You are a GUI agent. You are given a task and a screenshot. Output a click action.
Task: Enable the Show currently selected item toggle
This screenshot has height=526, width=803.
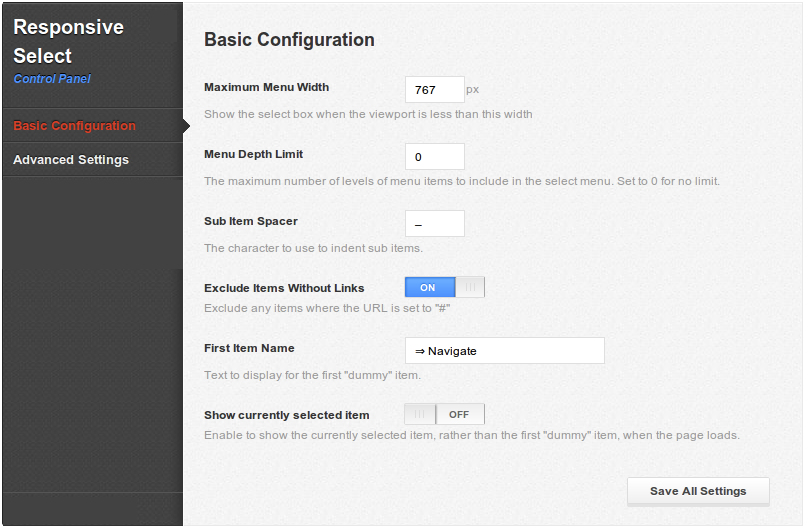445,414
